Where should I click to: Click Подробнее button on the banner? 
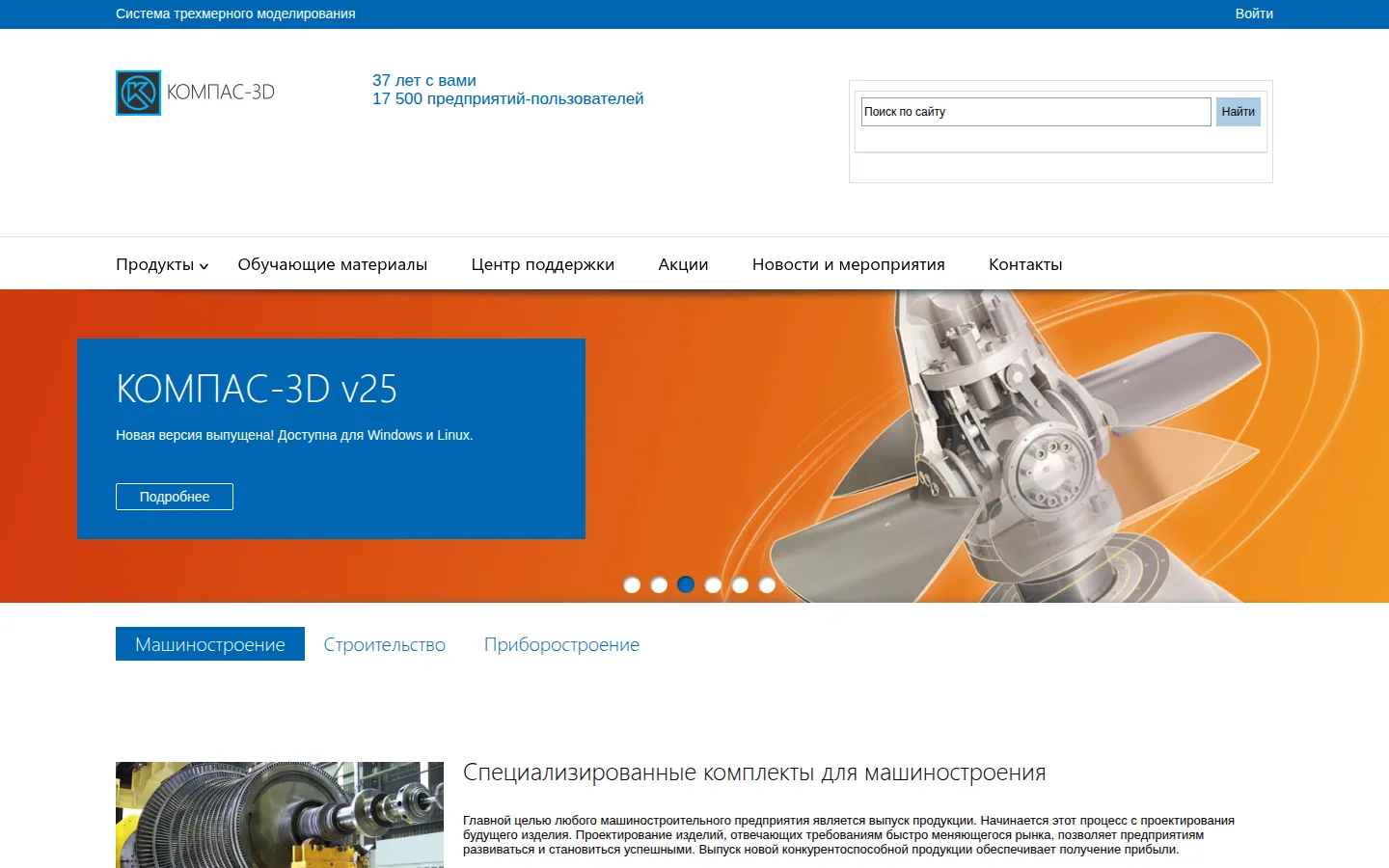click(x=175, y=497)
